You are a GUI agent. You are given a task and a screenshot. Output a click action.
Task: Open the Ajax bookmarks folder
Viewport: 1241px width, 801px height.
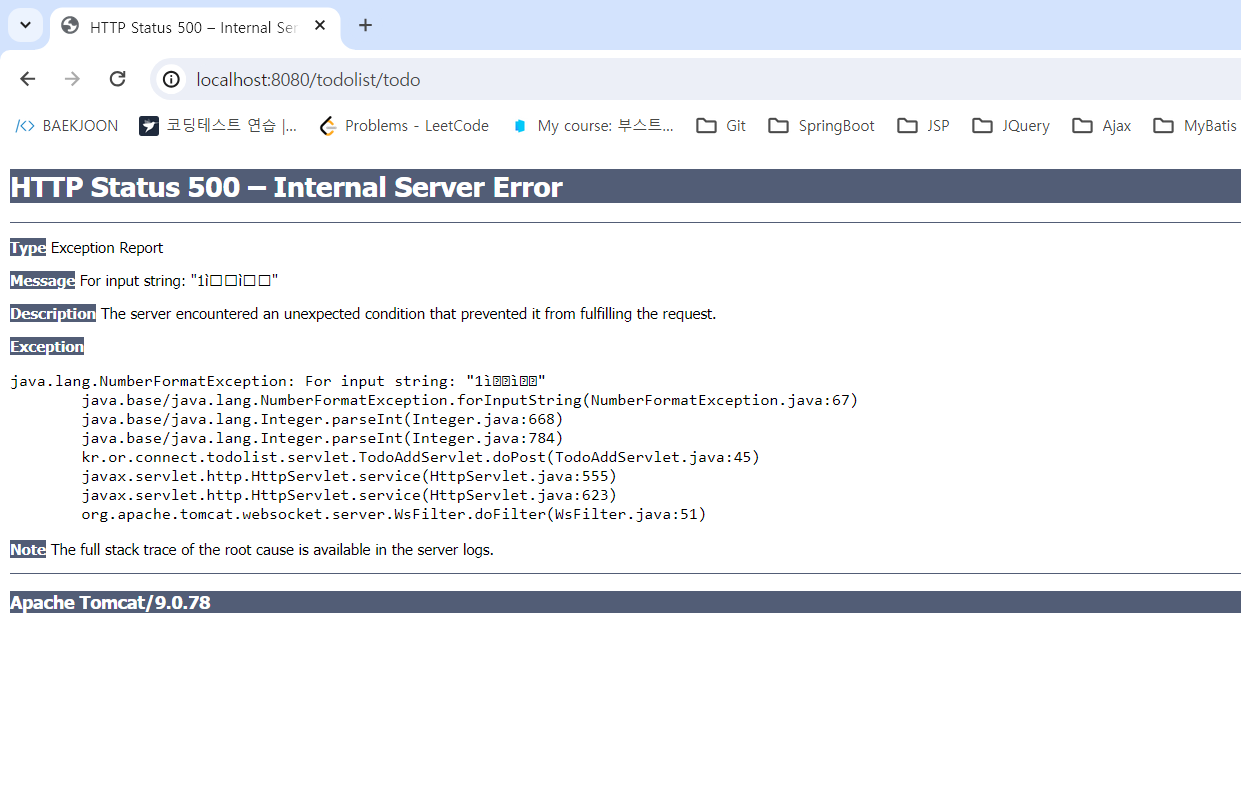coord(1101,125)
